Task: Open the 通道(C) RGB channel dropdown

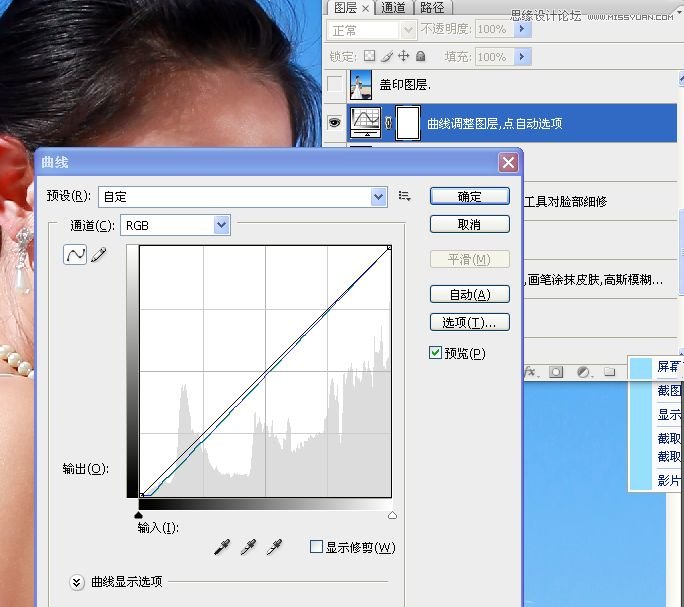Action: (222, 225)
